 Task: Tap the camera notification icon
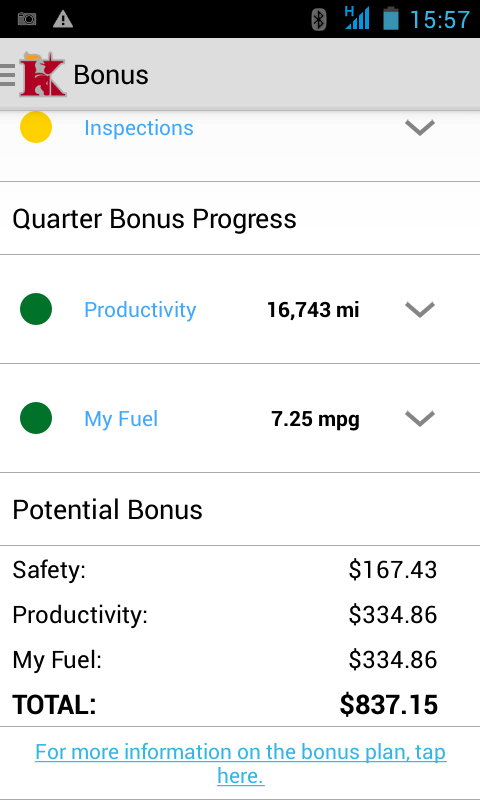click(27, 19)
